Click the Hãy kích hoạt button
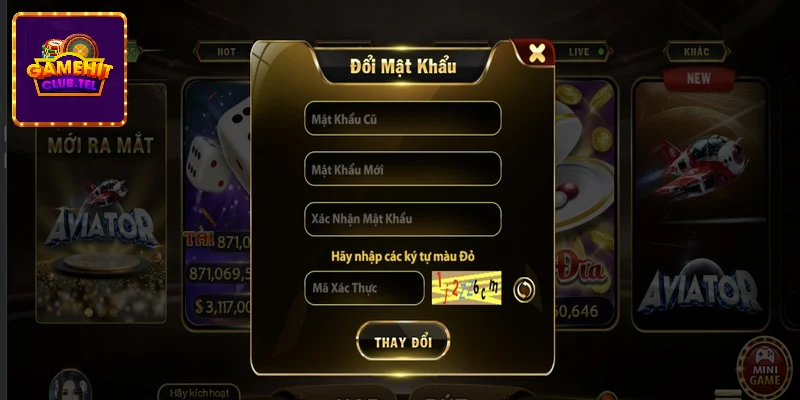The image size is (800, 400). (x=199, y=392)
